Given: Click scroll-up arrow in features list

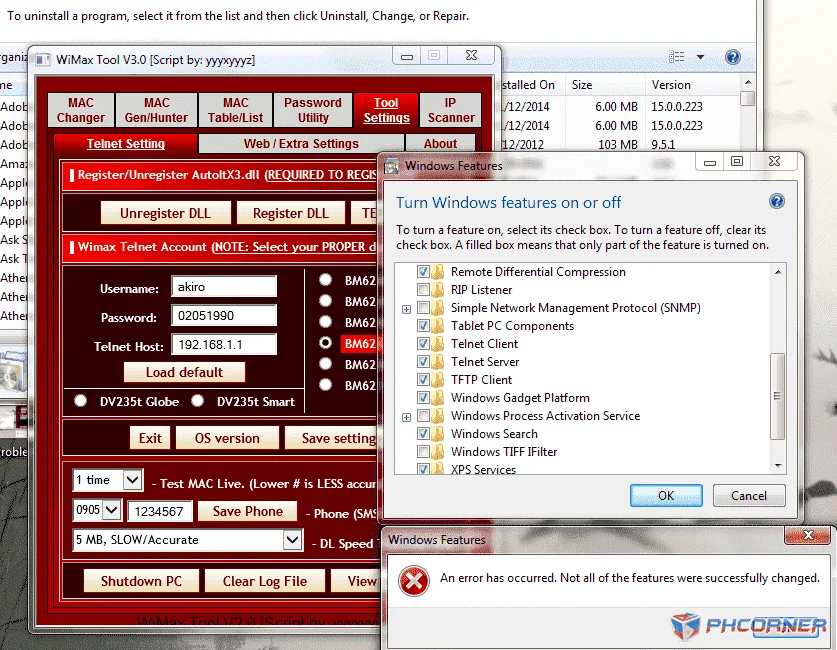Looking at the screenshot, I should [778, 272].
